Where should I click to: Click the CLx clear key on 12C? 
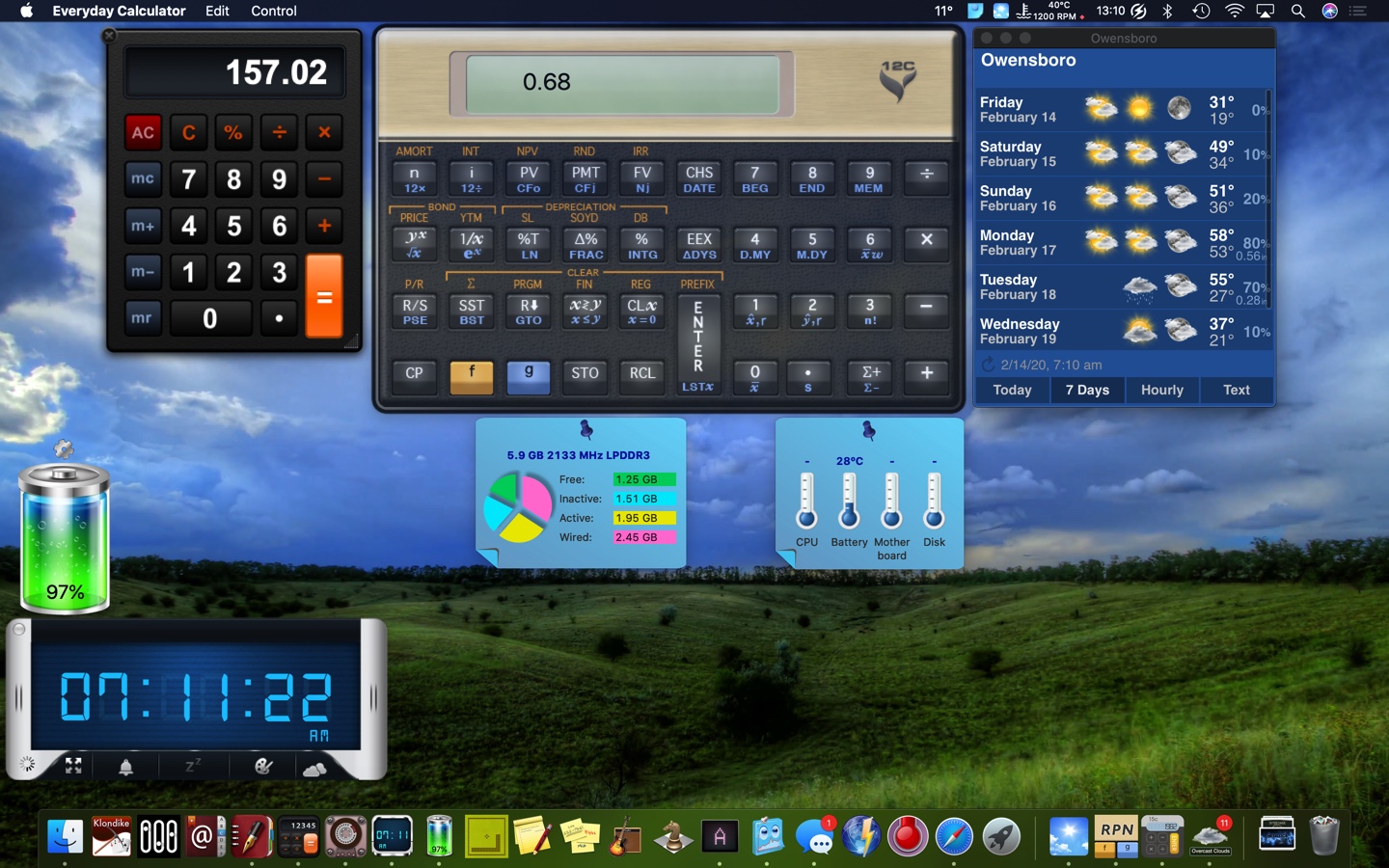tap(642, 312)
